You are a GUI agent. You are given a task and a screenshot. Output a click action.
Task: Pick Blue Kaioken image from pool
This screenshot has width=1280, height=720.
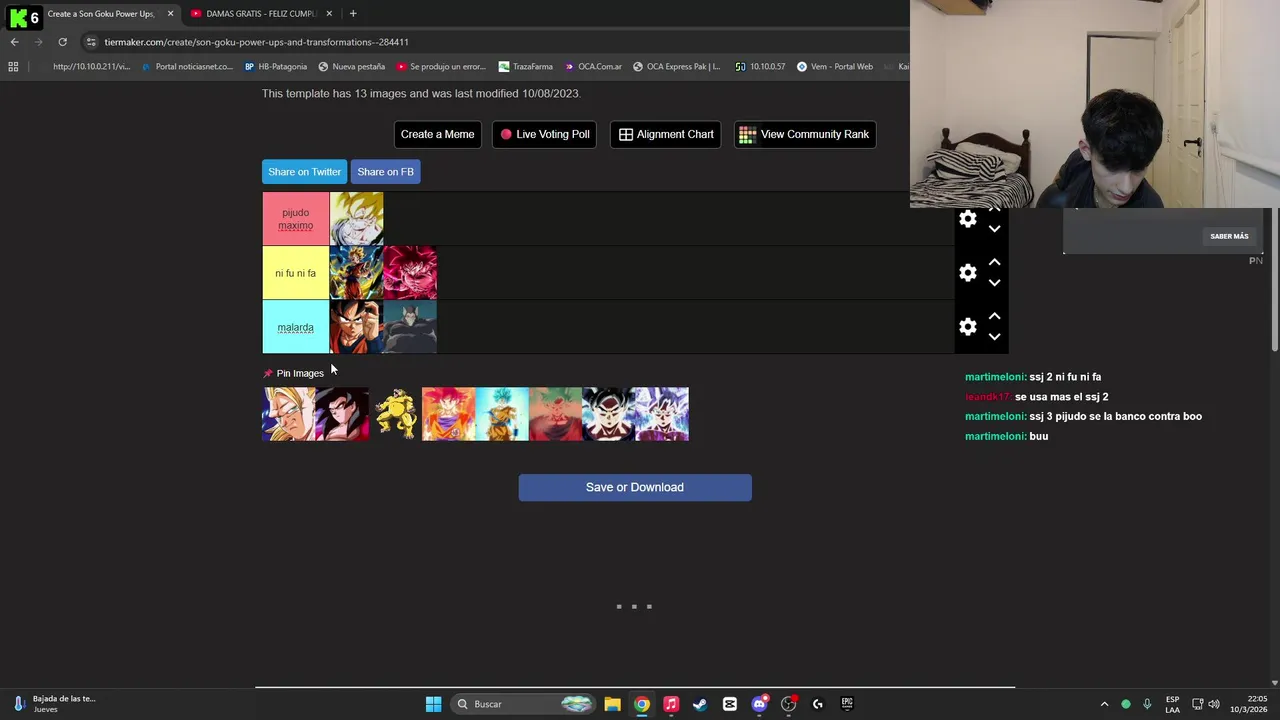[x=555, y=414]
